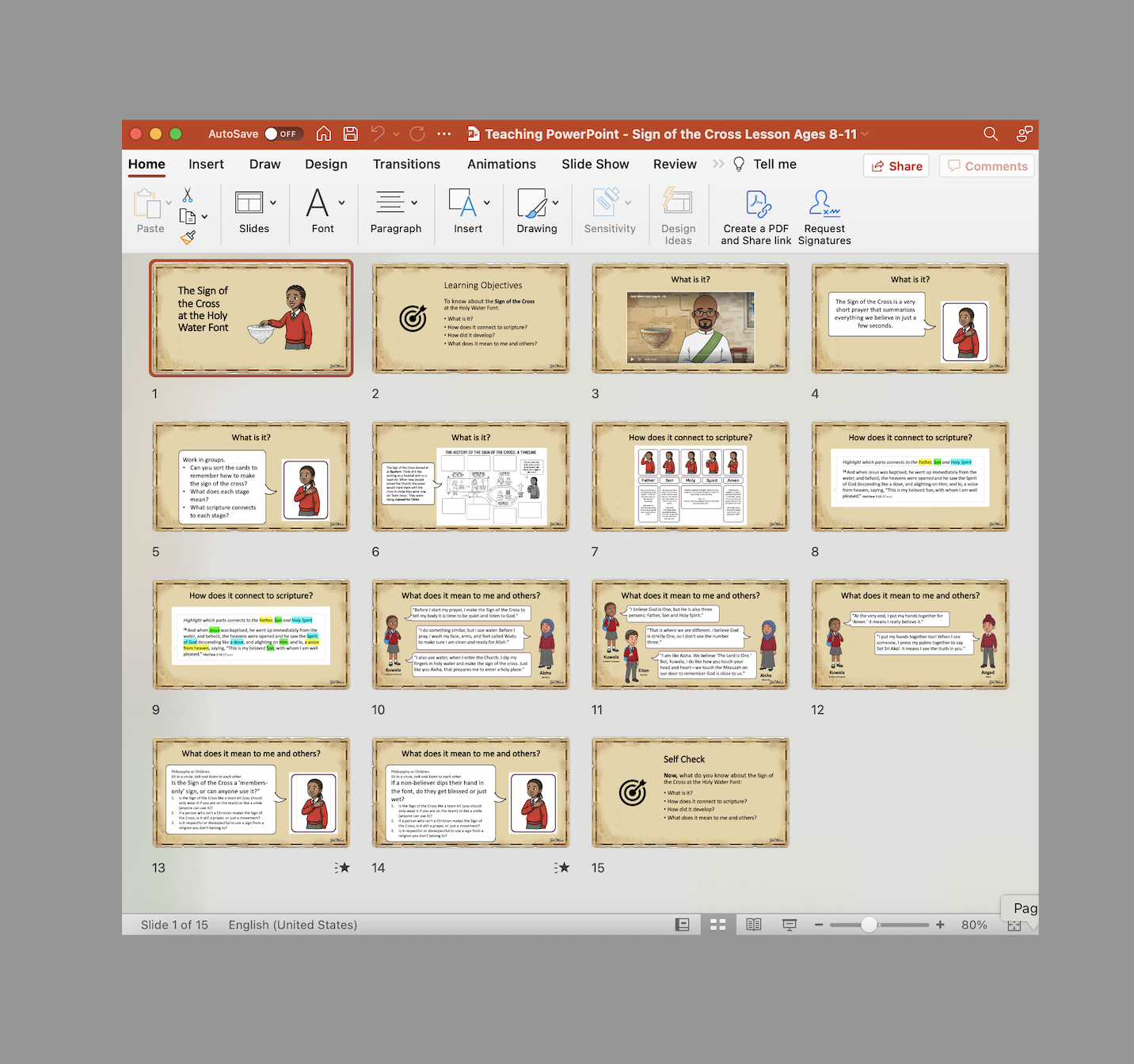Click the Notes view icon in status bar
Viewport: 1134px width, 1064px height.
pyautogui.click(x=682, y=925)
